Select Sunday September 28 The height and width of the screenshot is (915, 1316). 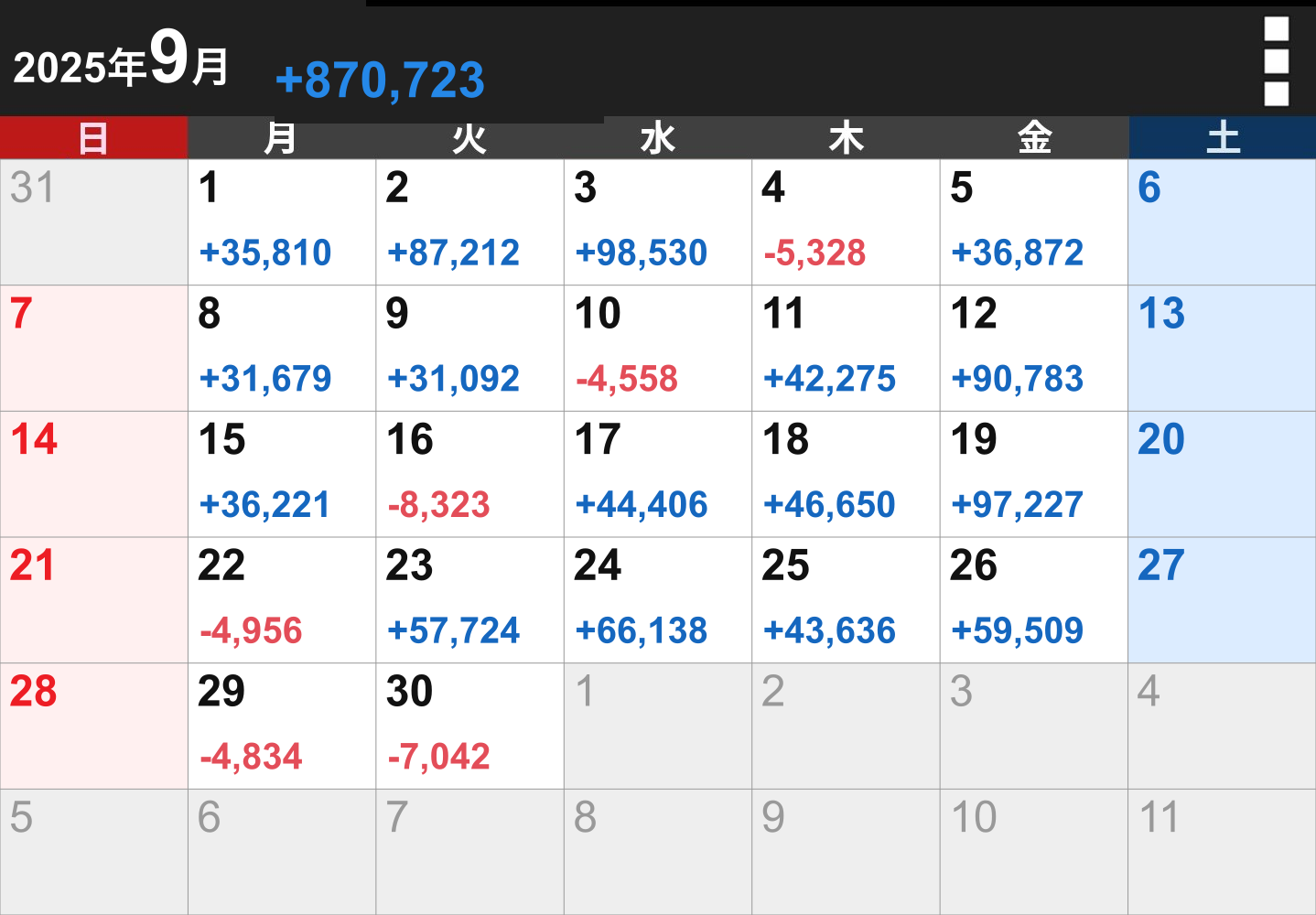click(94, 727)
